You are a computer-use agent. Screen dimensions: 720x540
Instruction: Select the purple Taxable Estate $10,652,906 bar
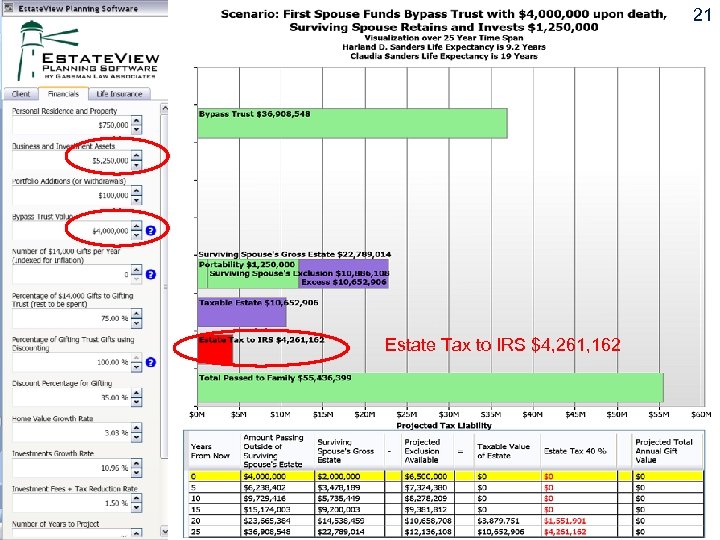tap(242, 312)
